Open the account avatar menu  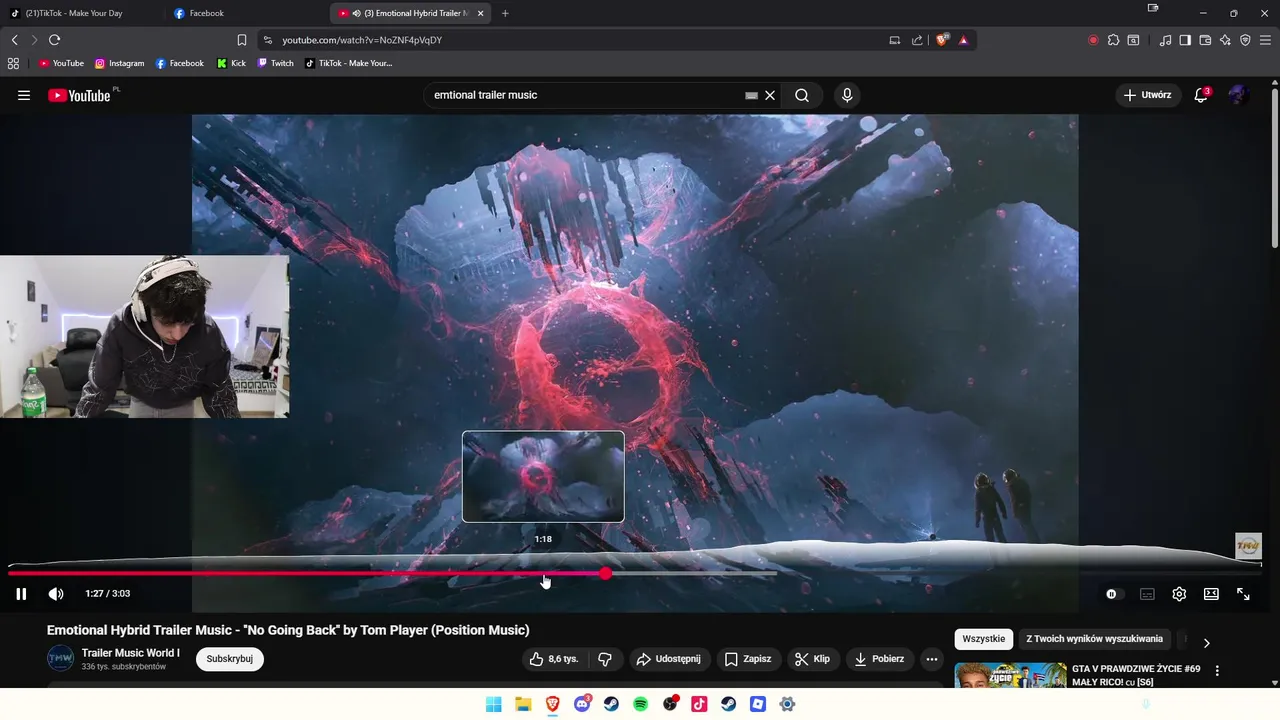click(x=1239, y=95)
